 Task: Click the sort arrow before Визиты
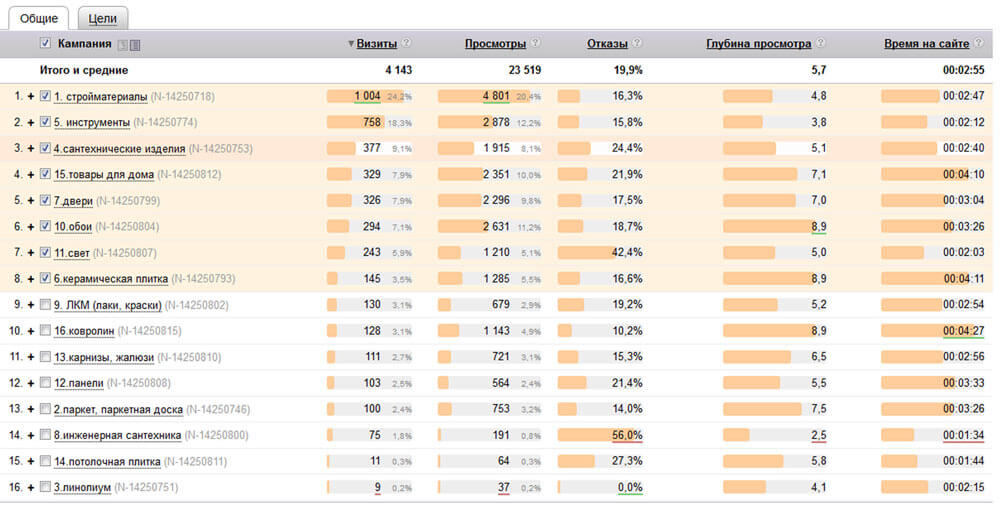click(x=351, y=44)
